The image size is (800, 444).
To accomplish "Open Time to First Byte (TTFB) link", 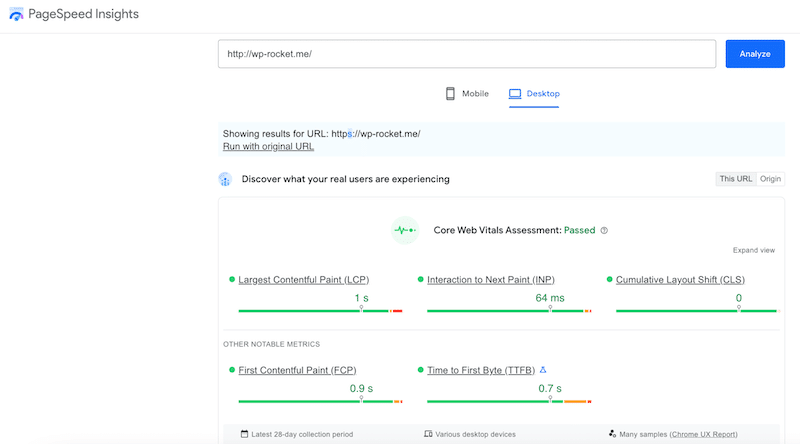I will 481,370.
